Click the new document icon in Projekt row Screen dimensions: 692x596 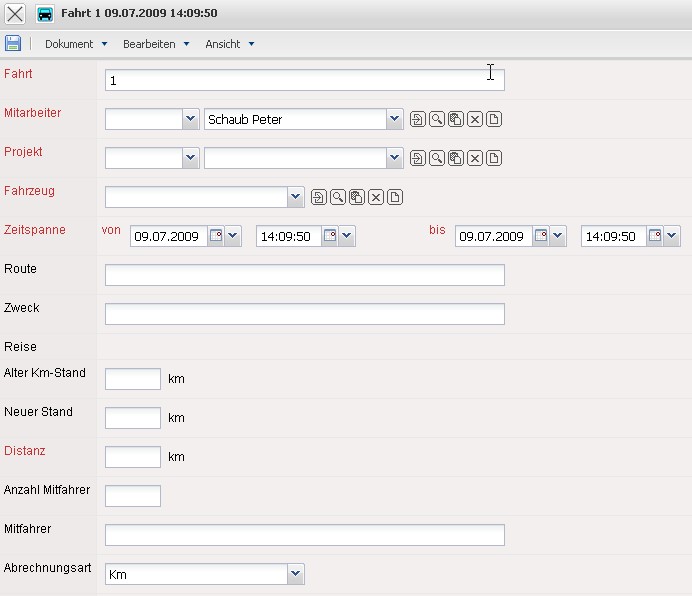(x=494, y=158)
